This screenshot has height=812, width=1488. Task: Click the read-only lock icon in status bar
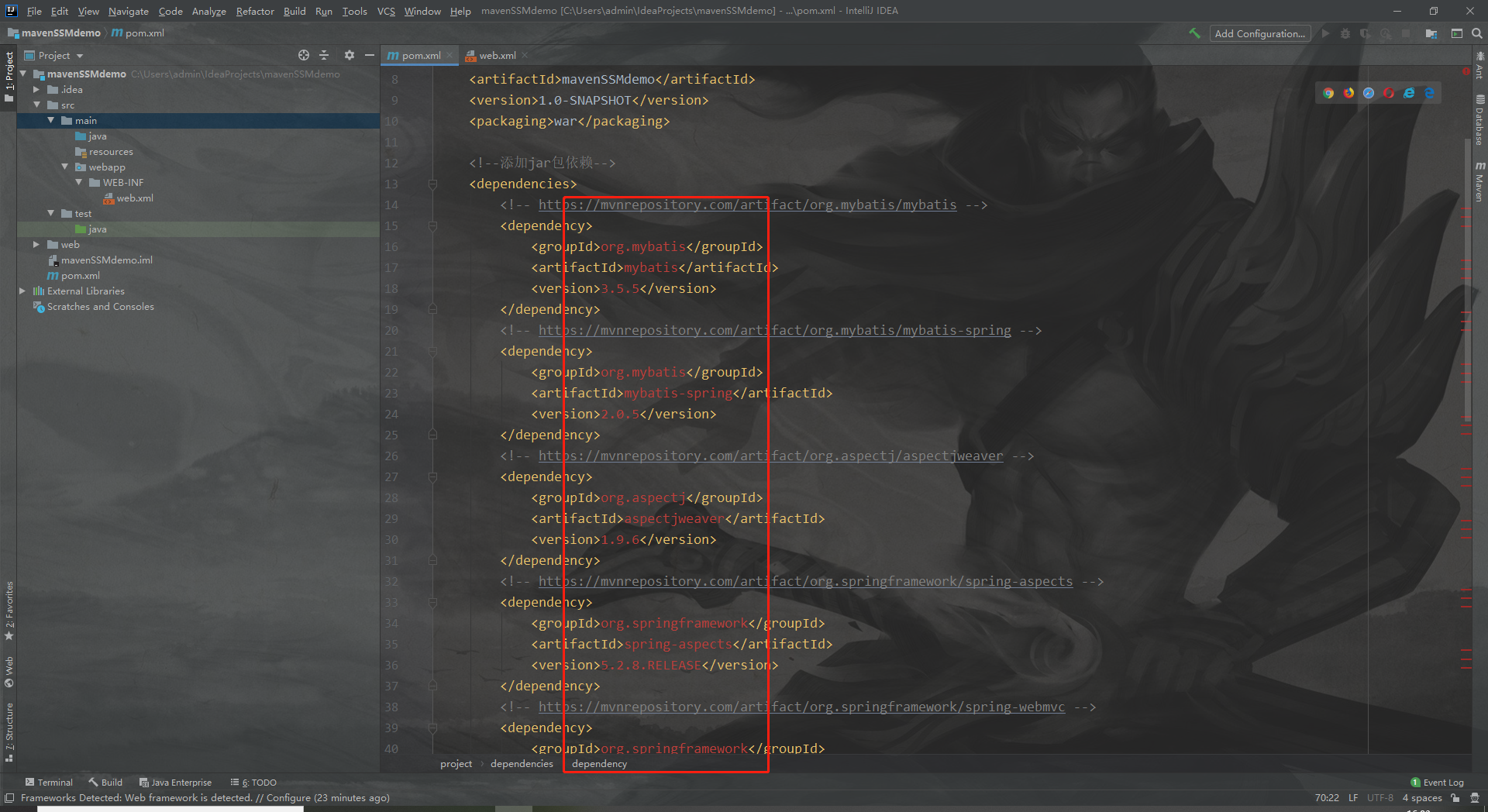[1455, 797]
